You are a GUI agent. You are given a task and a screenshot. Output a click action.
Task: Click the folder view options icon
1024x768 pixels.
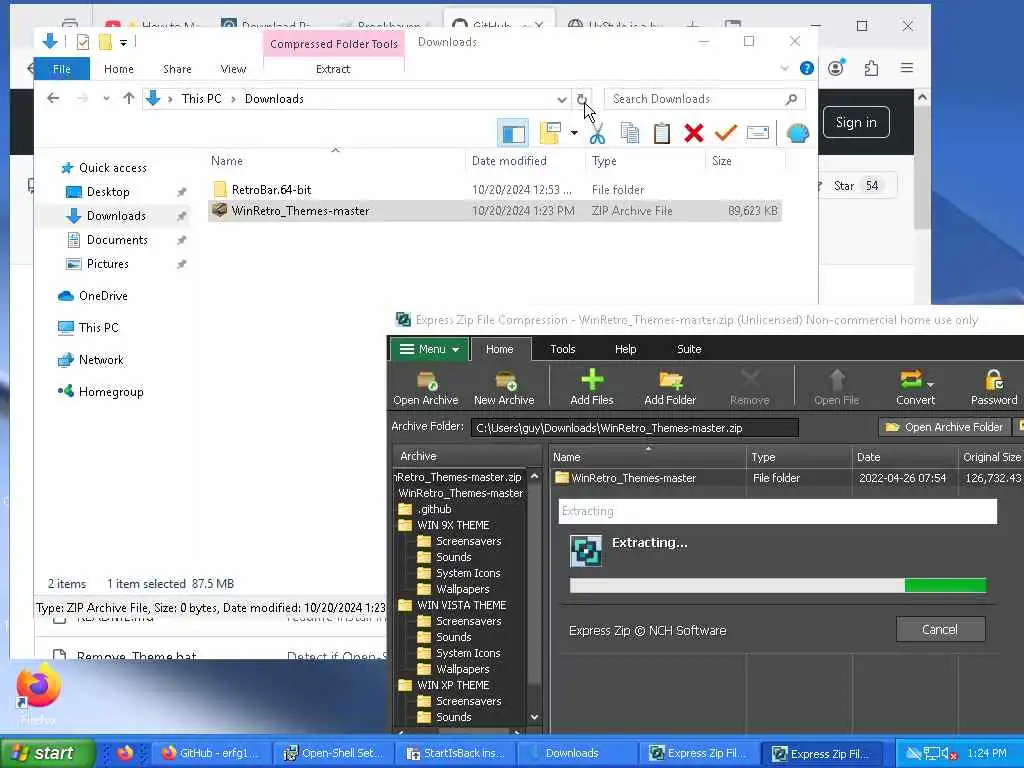551,133
